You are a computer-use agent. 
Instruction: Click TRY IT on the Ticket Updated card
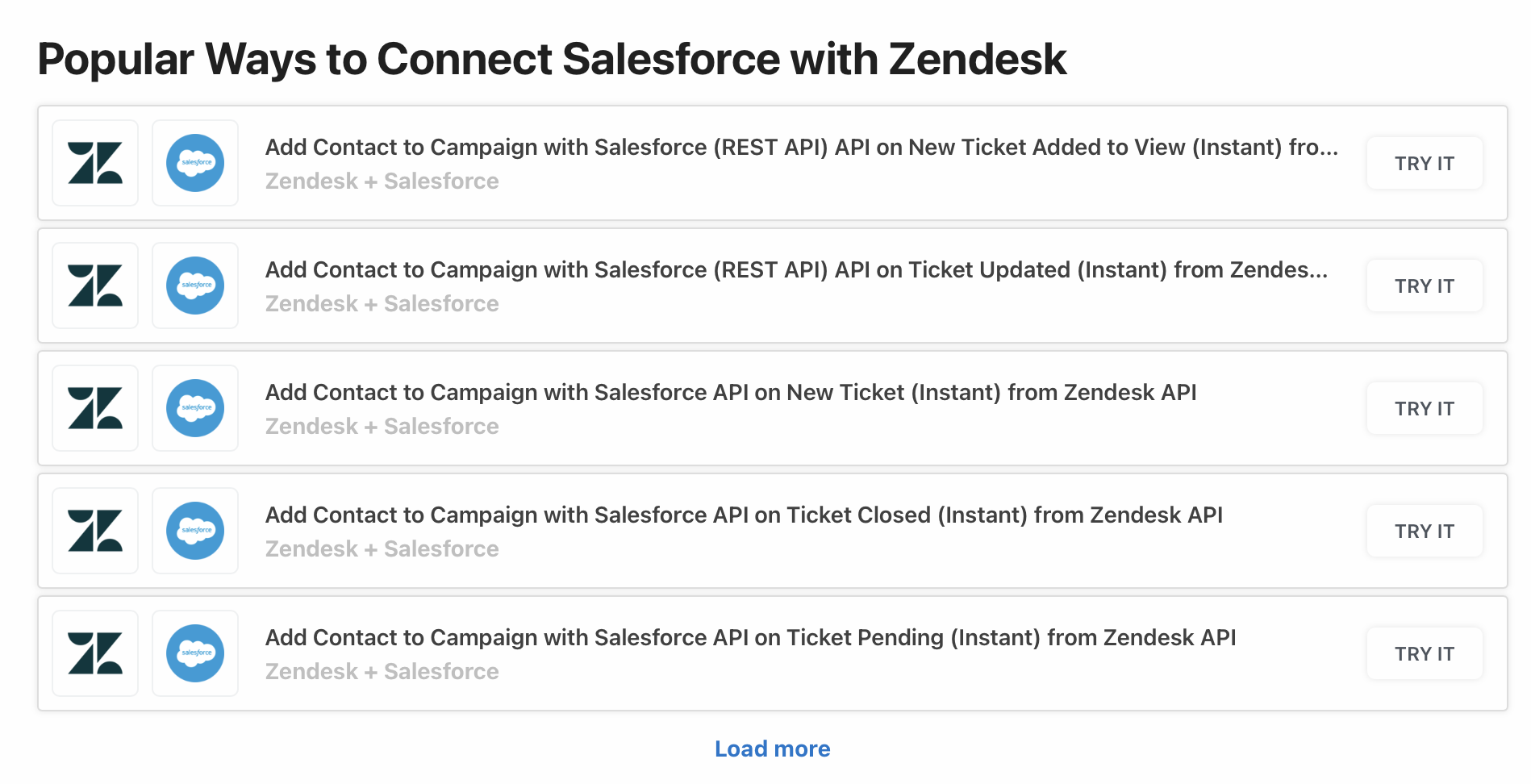coord(1424,286)
